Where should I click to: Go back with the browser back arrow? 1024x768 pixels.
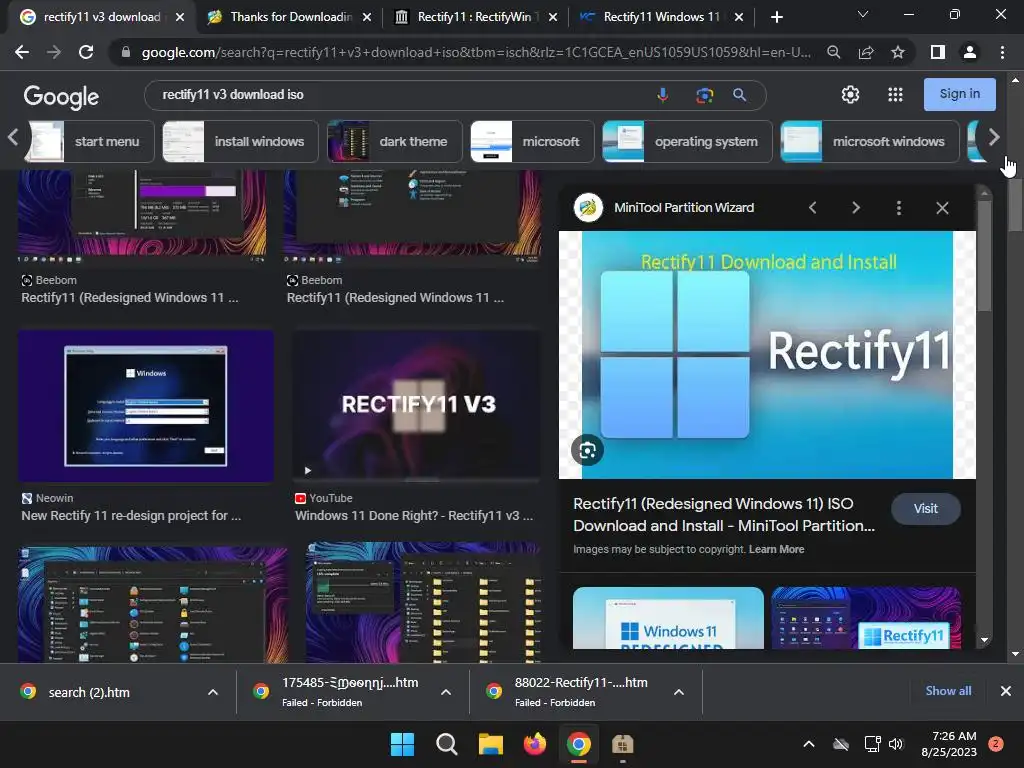click(22, 52)
